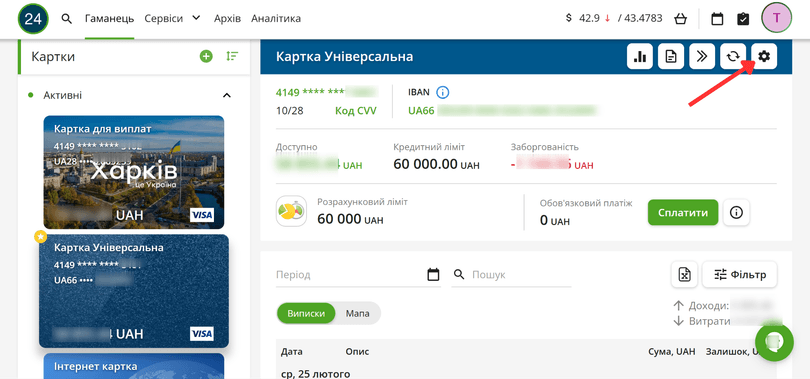Show mandatory payment info icon
The image size is (810, 379).
[x=737, y=212]
